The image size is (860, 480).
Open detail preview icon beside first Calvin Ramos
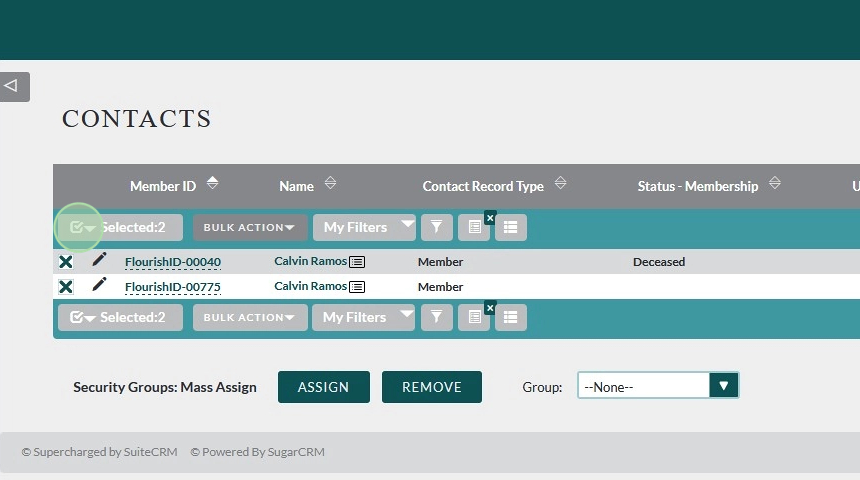point(357,262)
